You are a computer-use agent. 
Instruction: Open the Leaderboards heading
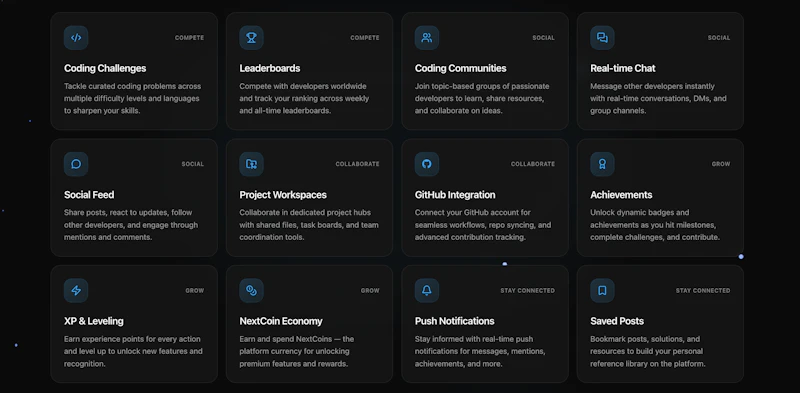(x=270, y=68)
